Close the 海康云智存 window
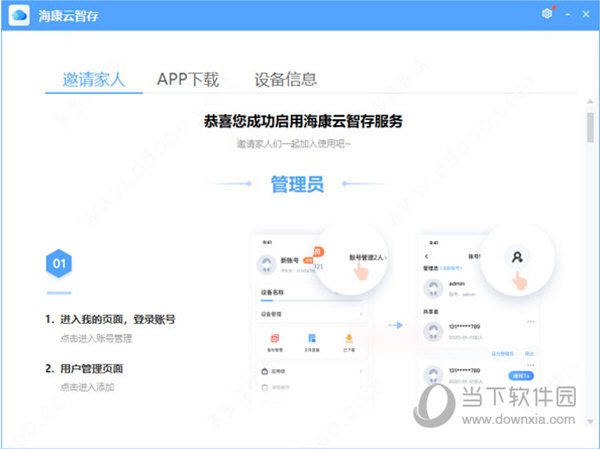Viewport: 600px width, 449px height. tap(586, 14)
